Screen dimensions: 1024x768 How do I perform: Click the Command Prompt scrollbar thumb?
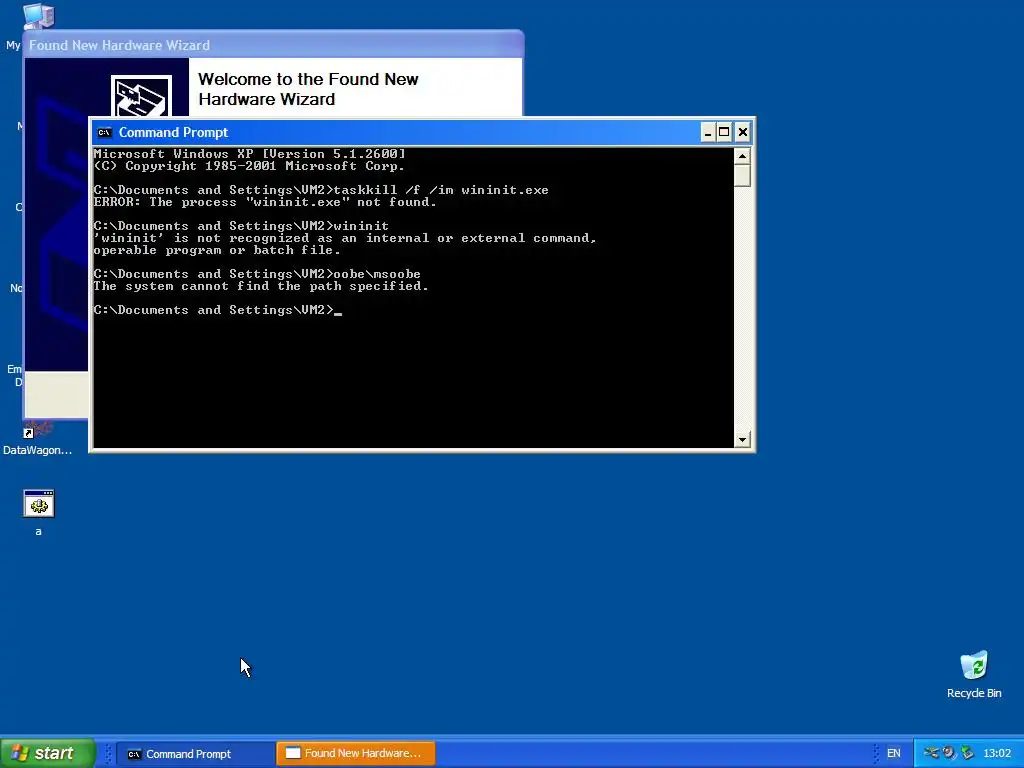pos(742,176)
